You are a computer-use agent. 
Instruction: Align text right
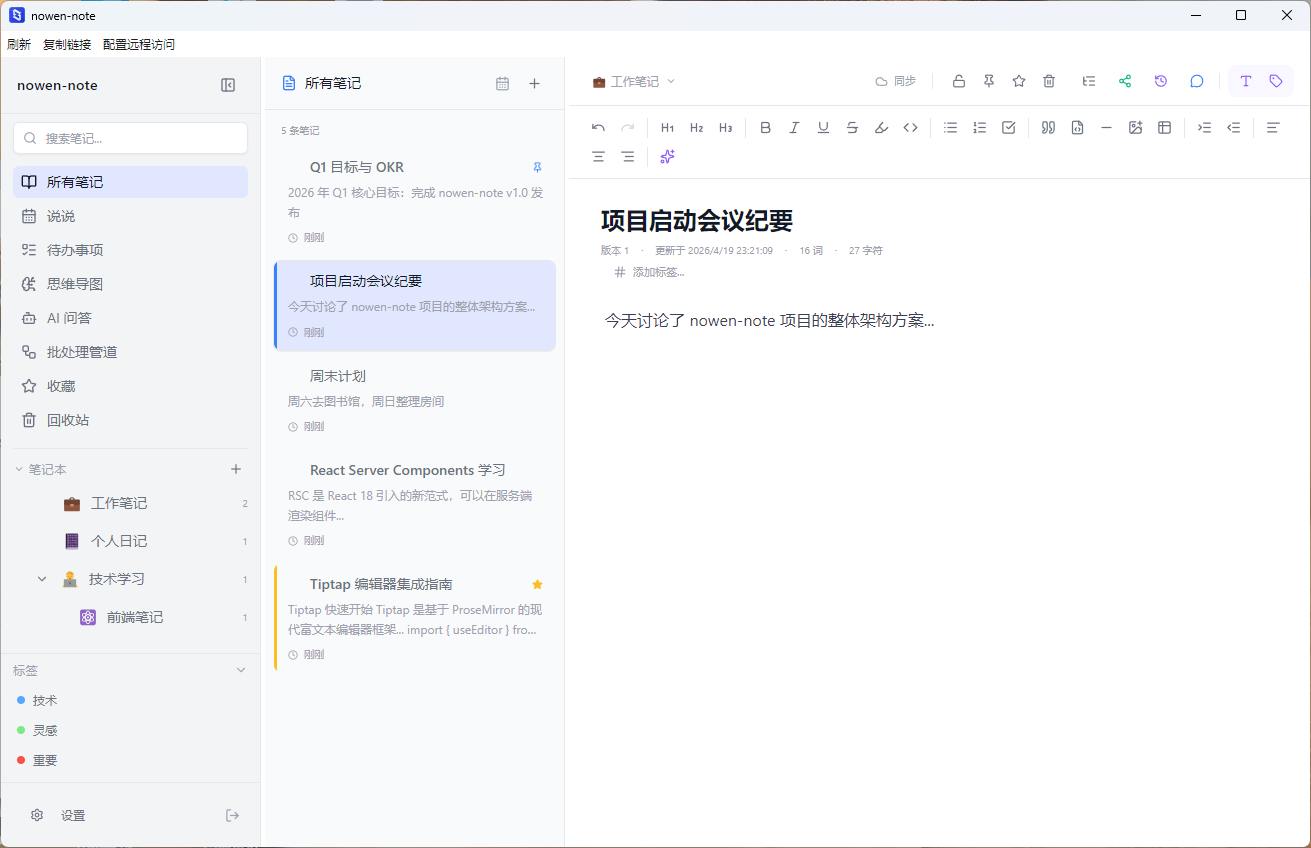[627, 157]
